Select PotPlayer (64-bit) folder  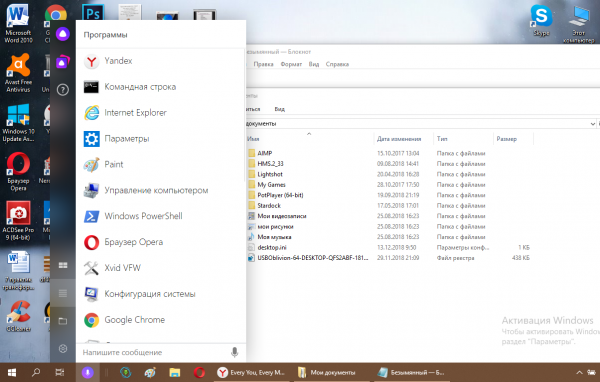coord(280,195)
